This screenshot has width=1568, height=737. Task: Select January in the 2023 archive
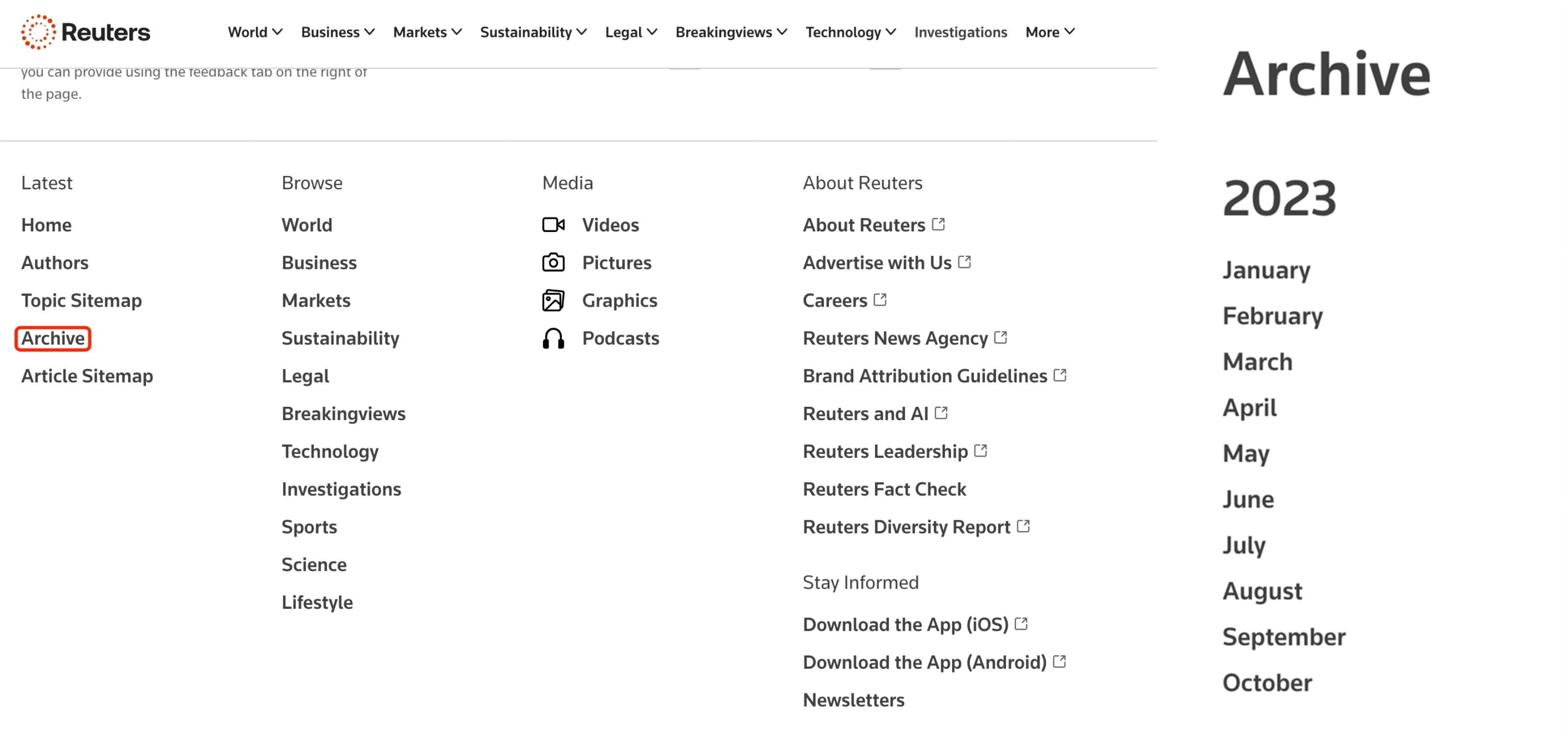(x=1266, y=270)
